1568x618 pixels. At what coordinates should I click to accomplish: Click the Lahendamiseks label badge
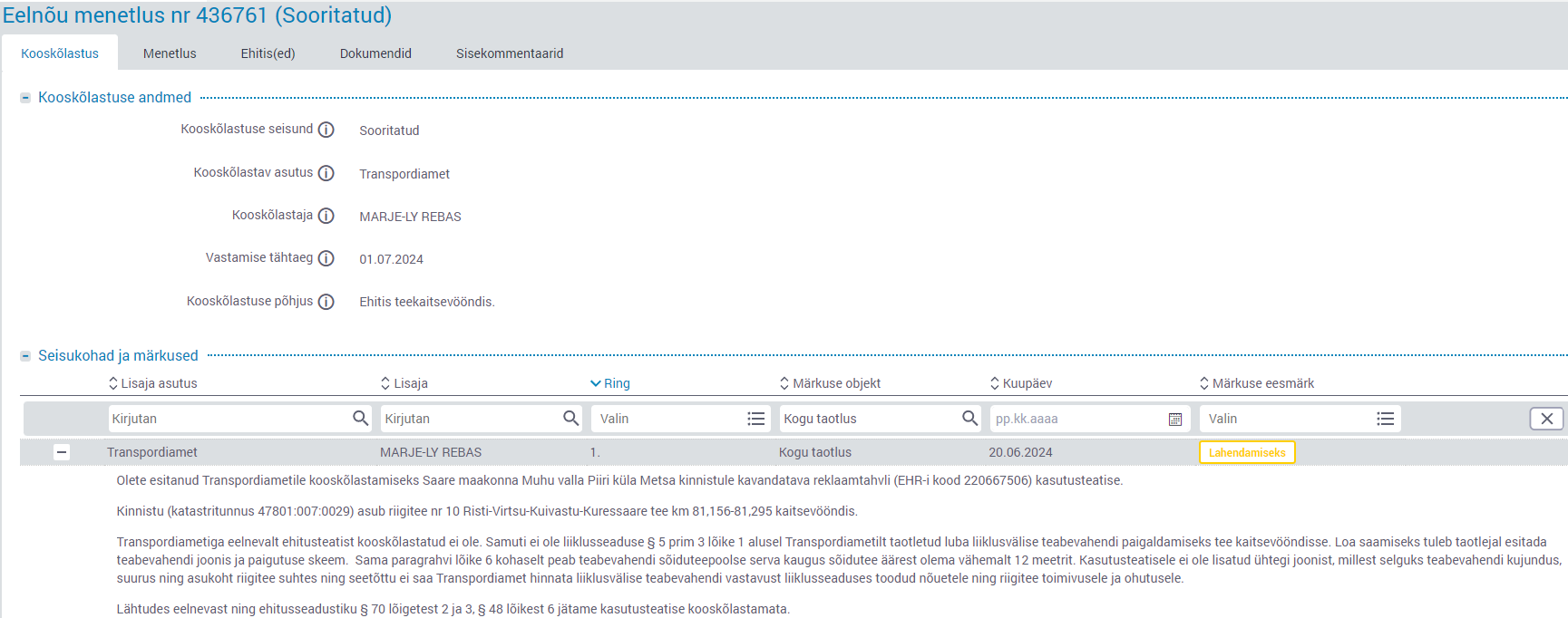pos(1247,452)
